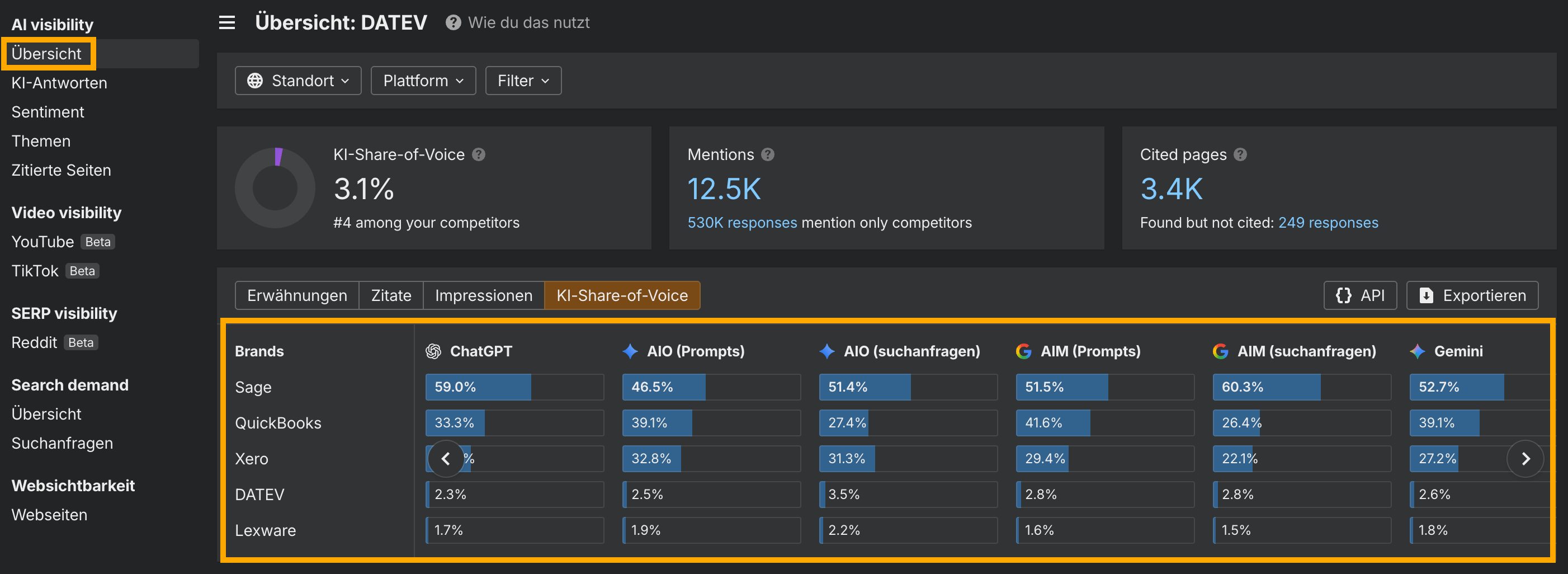Open the Filter dropdown
This screenshot has height=574, width=1568.
tap(523, 81)
